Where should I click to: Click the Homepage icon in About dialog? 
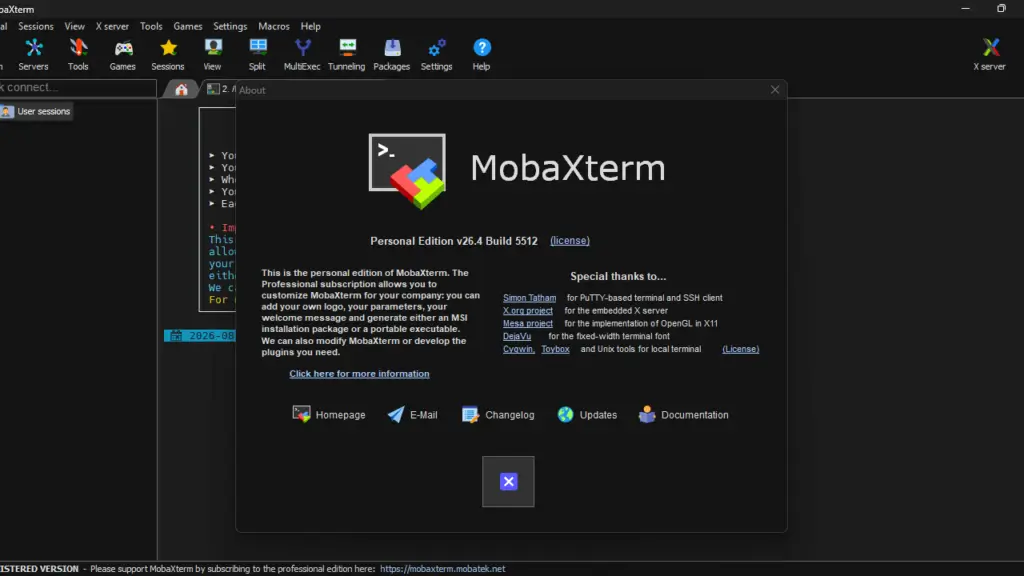pos(301,415)
